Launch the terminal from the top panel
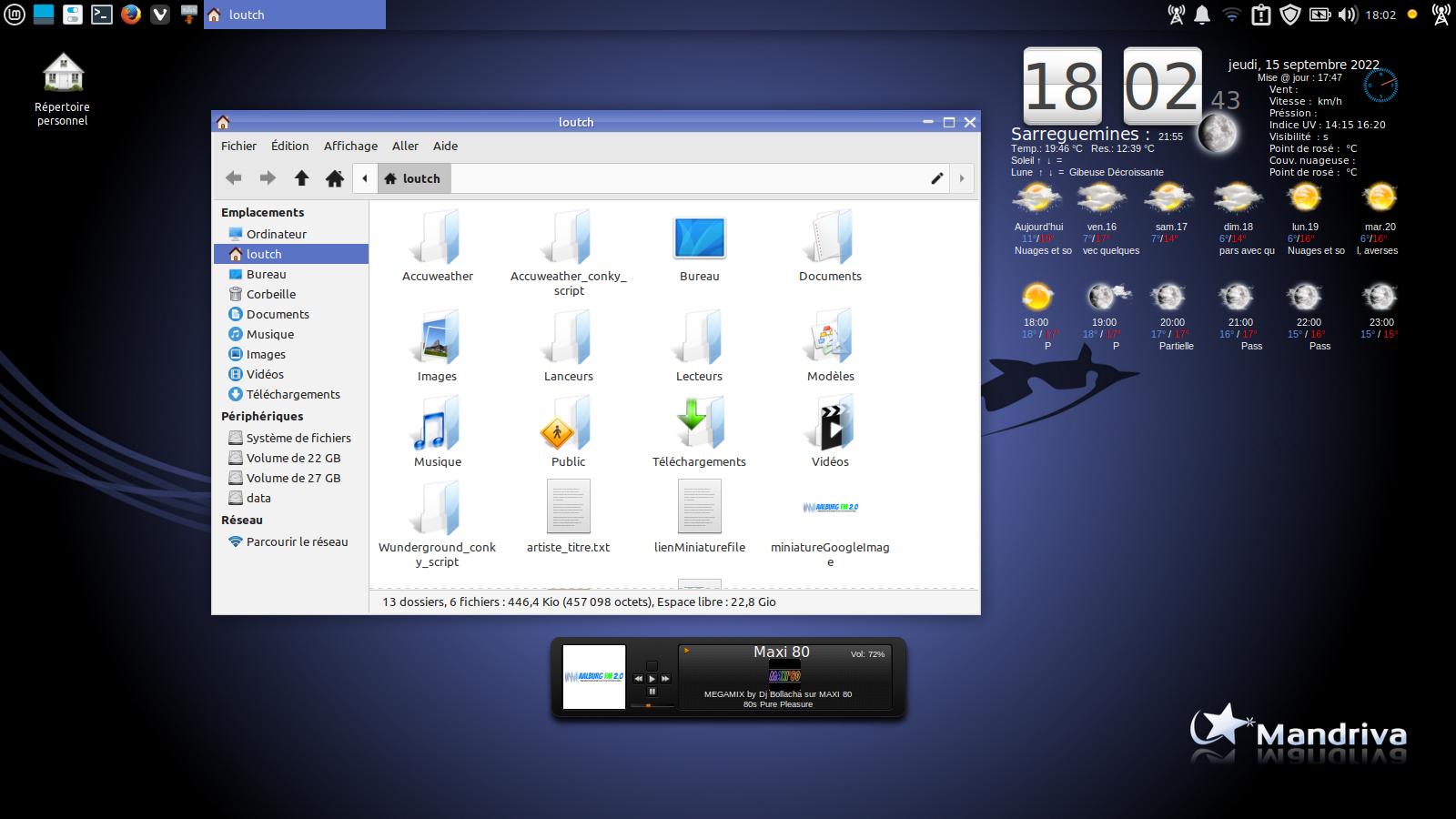This screenshot has height=819, width=1456. [101, 15]
